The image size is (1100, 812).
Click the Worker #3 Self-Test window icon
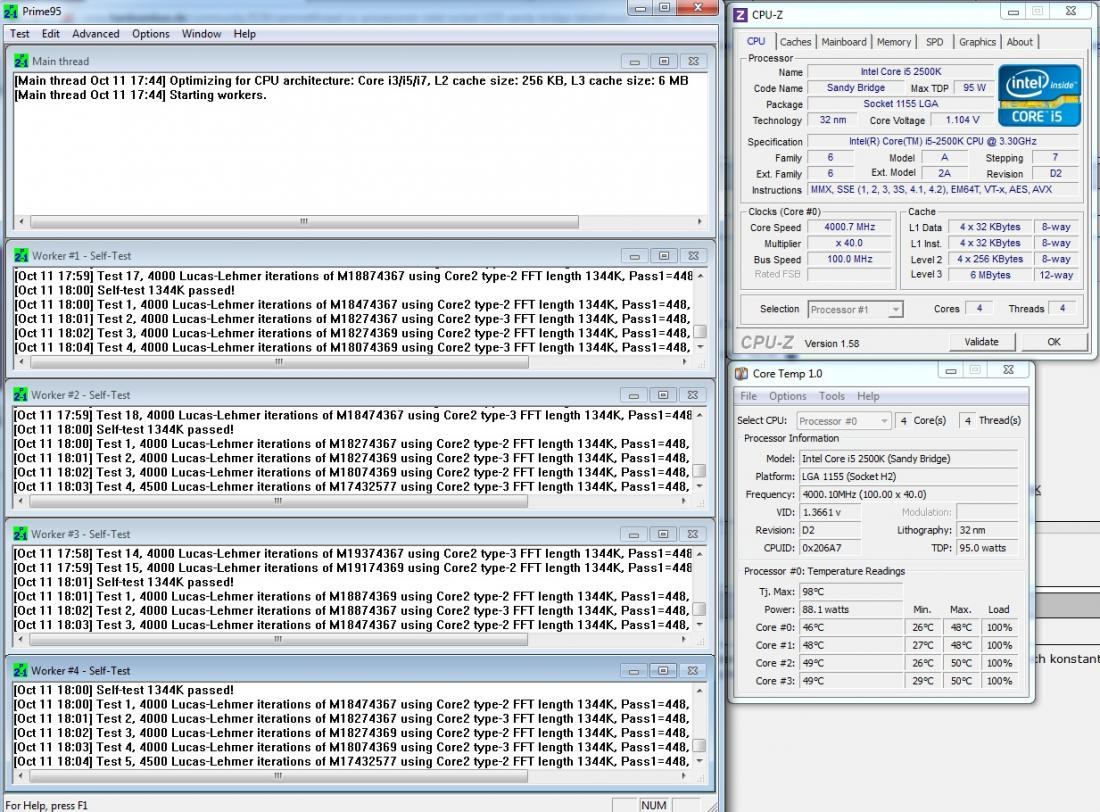pyautogui.click(x=21, y=533)
